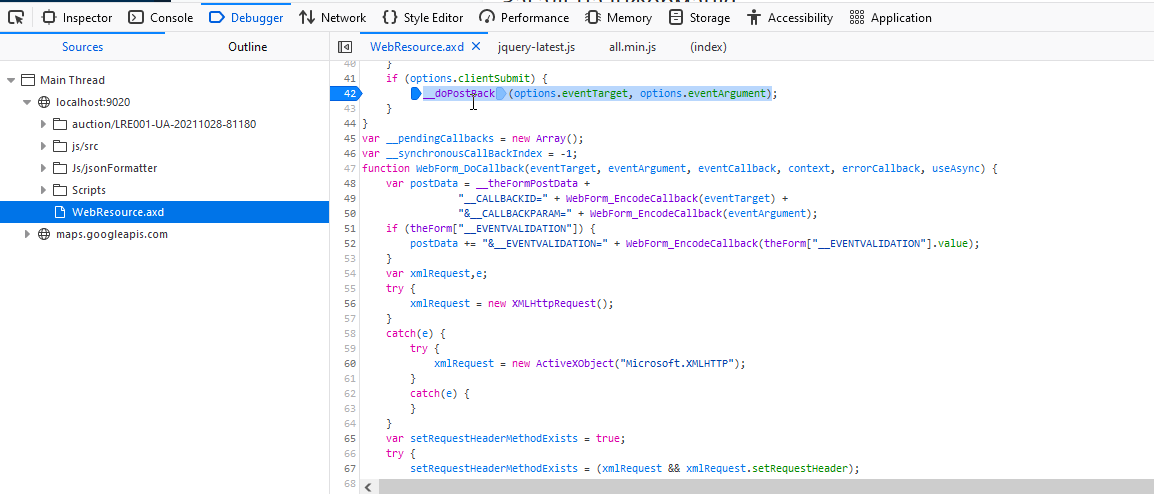Open the Application panel

[x=890, y=18]
